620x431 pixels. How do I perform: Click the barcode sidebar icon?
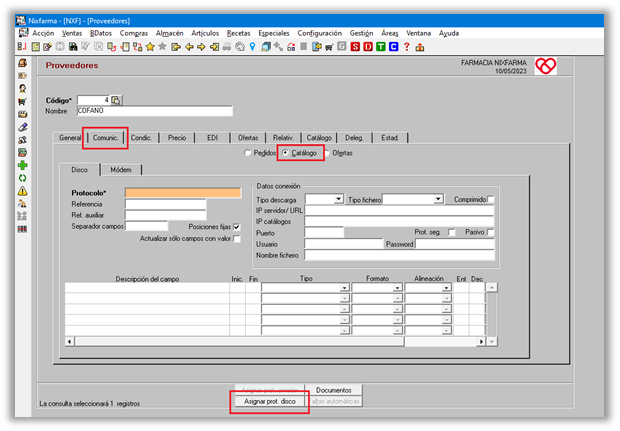[23, 229]
